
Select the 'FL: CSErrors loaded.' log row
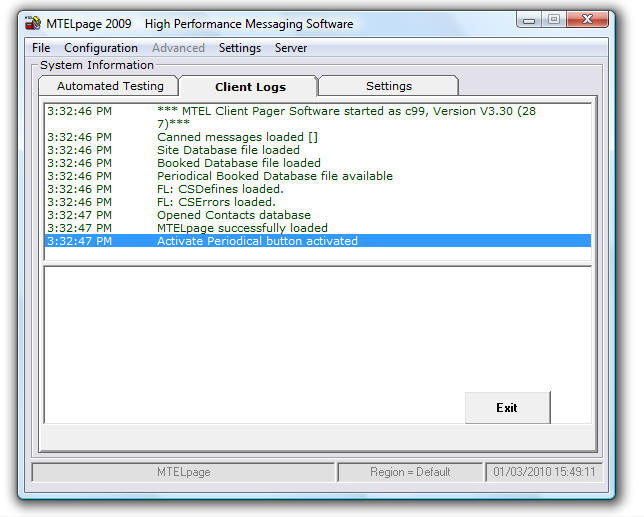click(x=318, y=202)
